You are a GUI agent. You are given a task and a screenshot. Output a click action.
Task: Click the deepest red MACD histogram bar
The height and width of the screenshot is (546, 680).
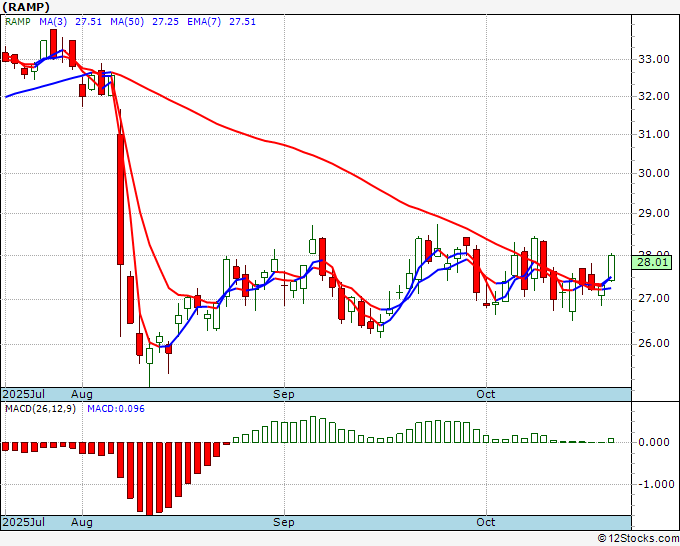[x=150, y=479]
